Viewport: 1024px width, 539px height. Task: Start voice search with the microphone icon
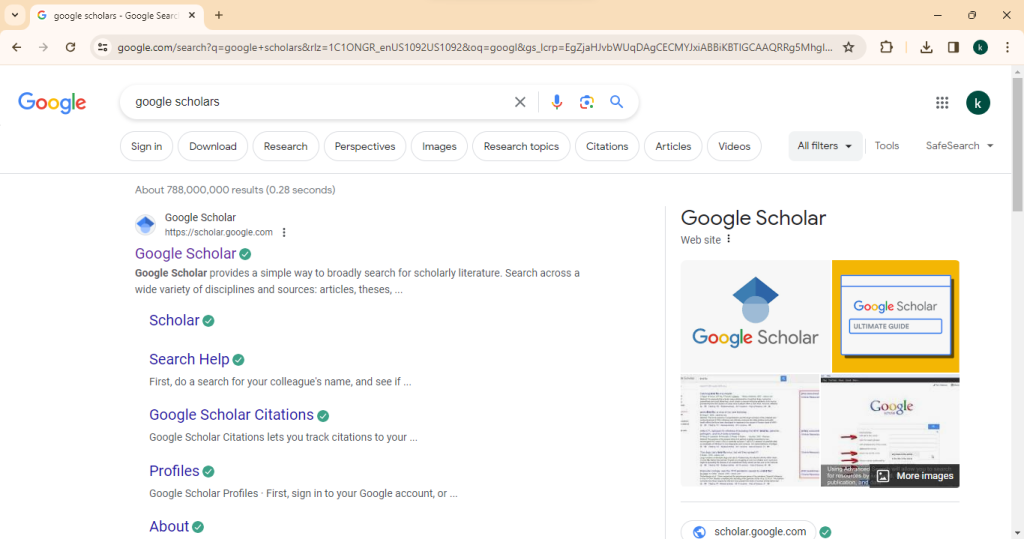[556, 102]
